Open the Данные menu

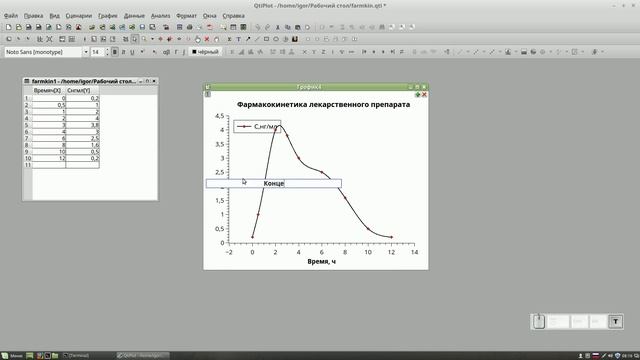(x=134, y=16)
